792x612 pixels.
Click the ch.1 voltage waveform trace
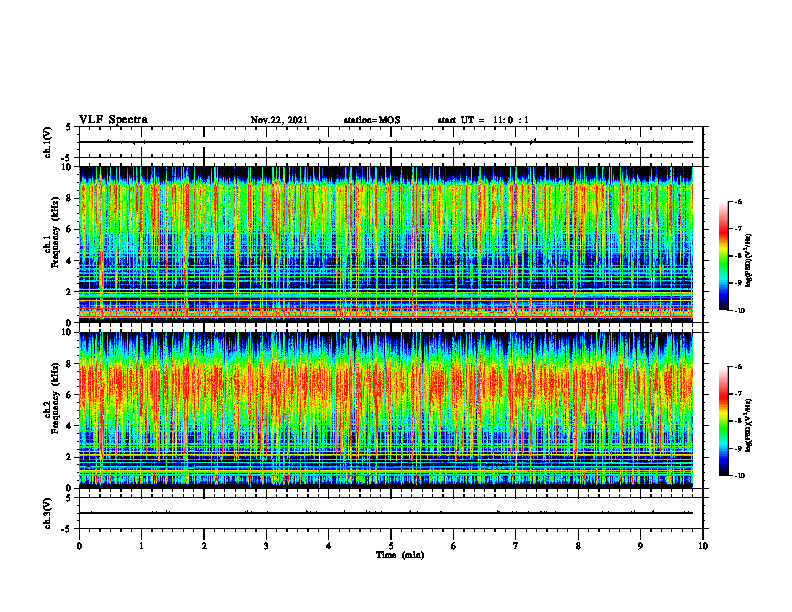click(386, 142)
